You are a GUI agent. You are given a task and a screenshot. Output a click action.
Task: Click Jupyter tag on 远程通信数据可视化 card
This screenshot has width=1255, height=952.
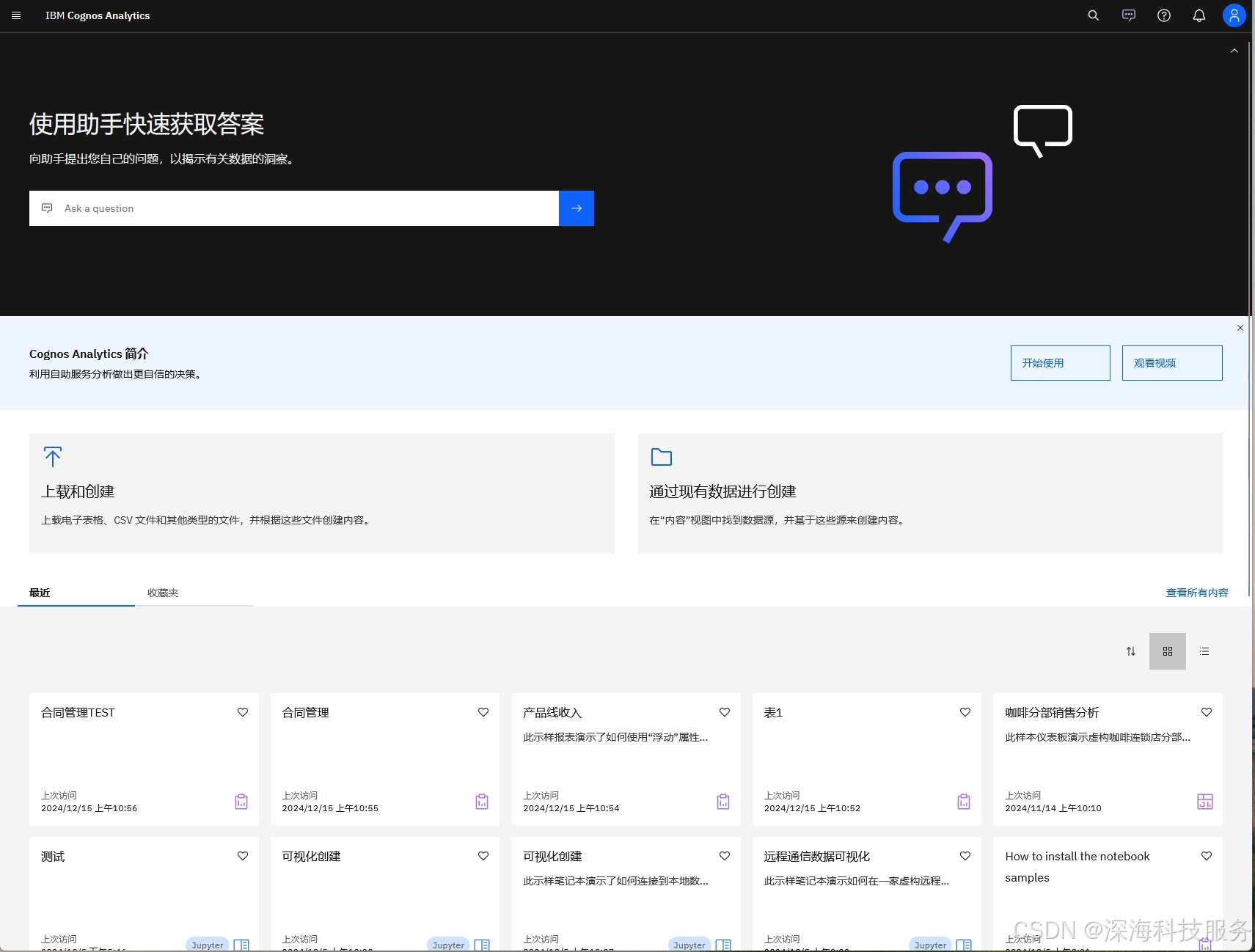(x=931, y=945)
